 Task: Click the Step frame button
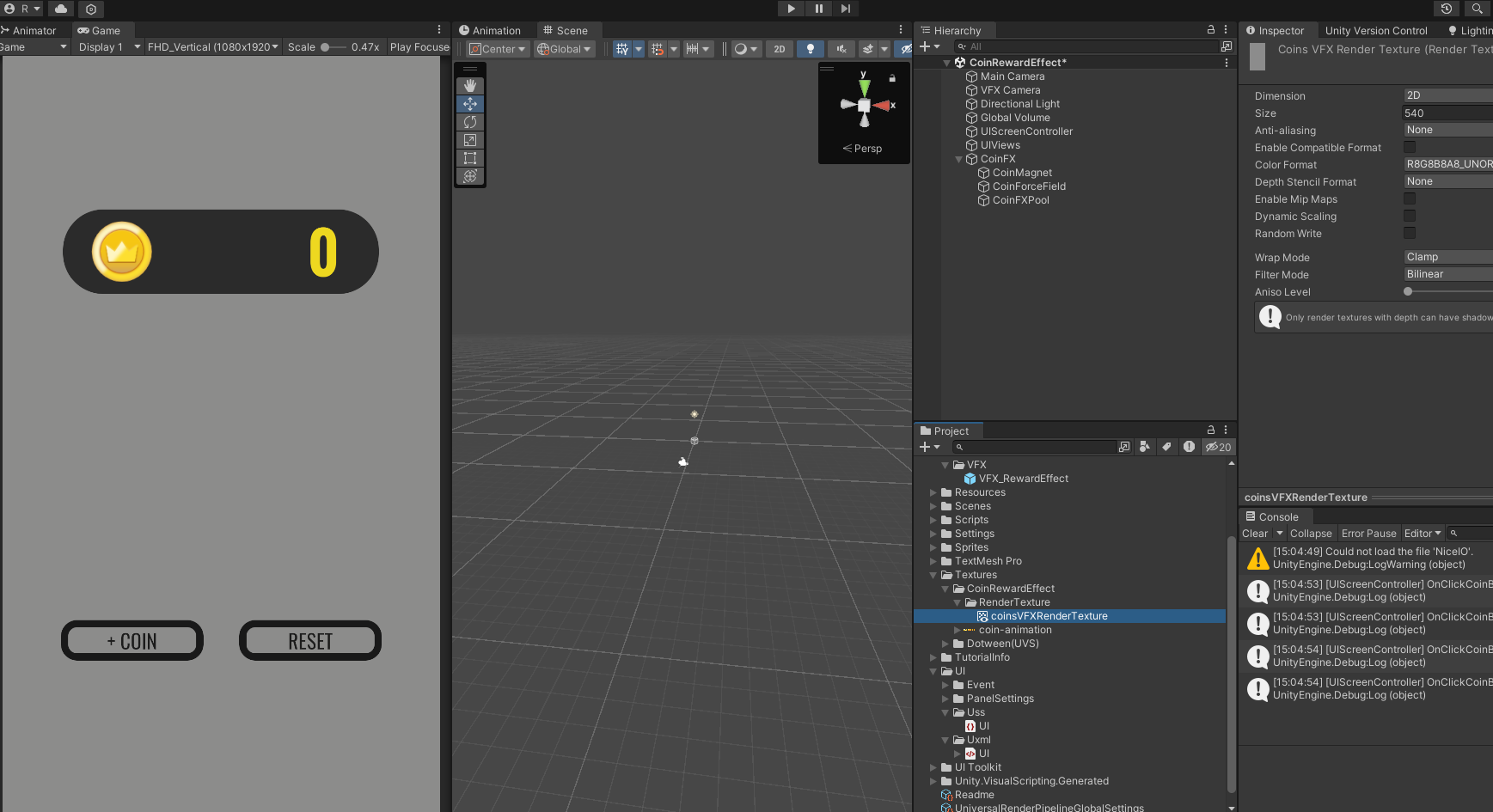pyautogui.click(x=846, y=9)
